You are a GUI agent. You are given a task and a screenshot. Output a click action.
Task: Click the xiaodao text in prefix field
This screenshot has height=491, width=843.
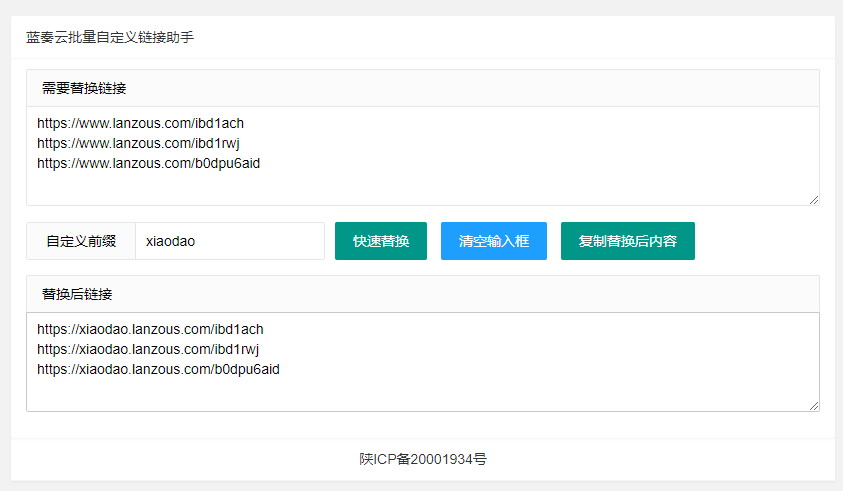tap(171, 241)
